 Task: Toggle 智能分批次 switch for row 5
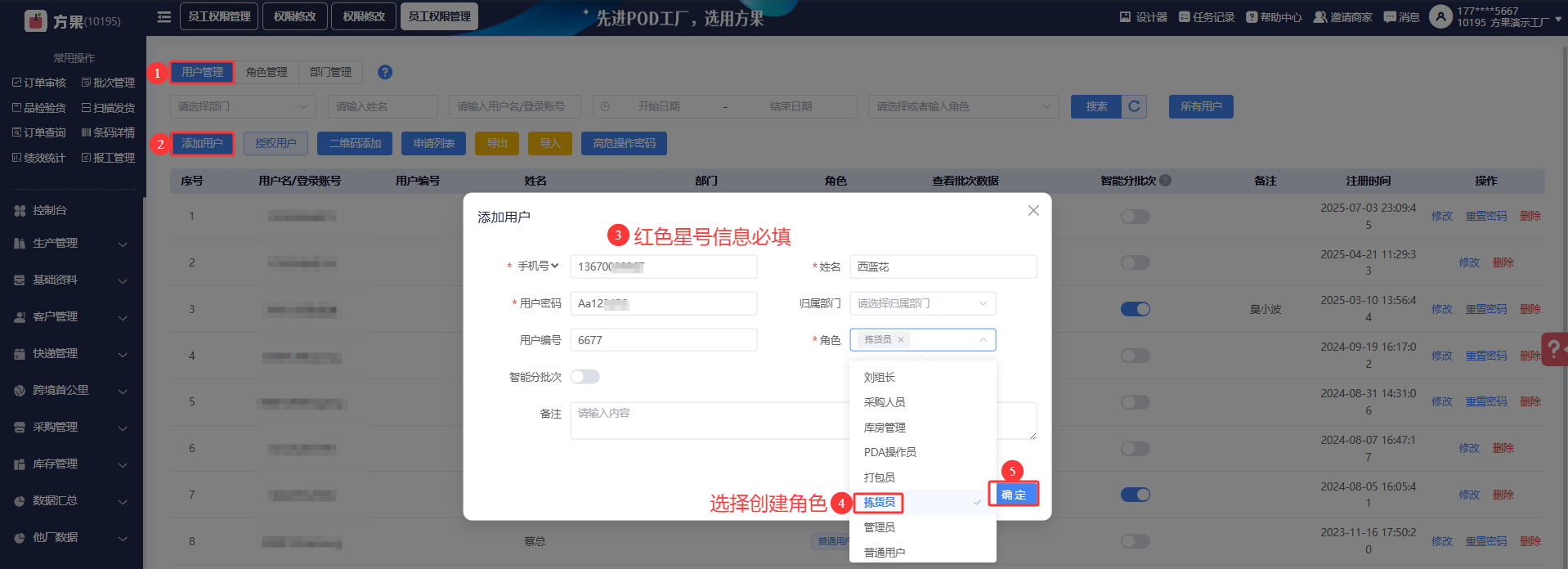coord(1135,401)
